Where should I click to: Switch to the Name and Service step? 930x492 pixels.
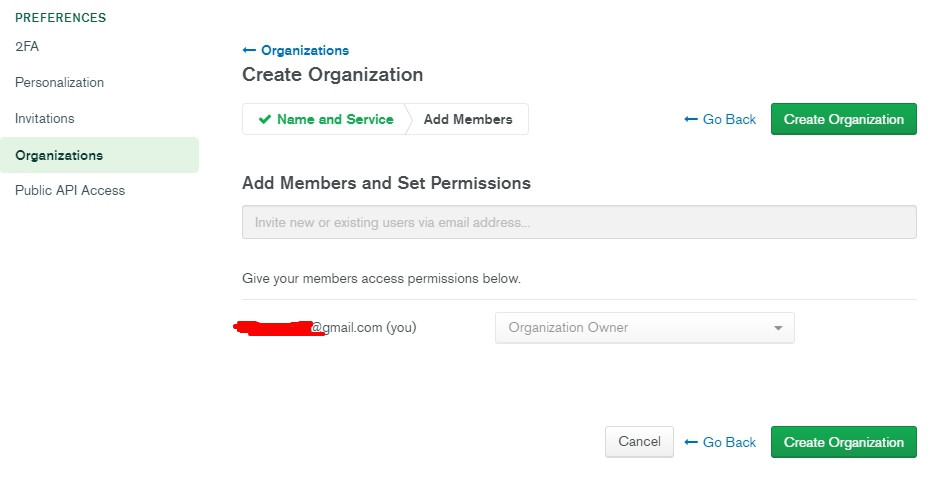point(334,119)
